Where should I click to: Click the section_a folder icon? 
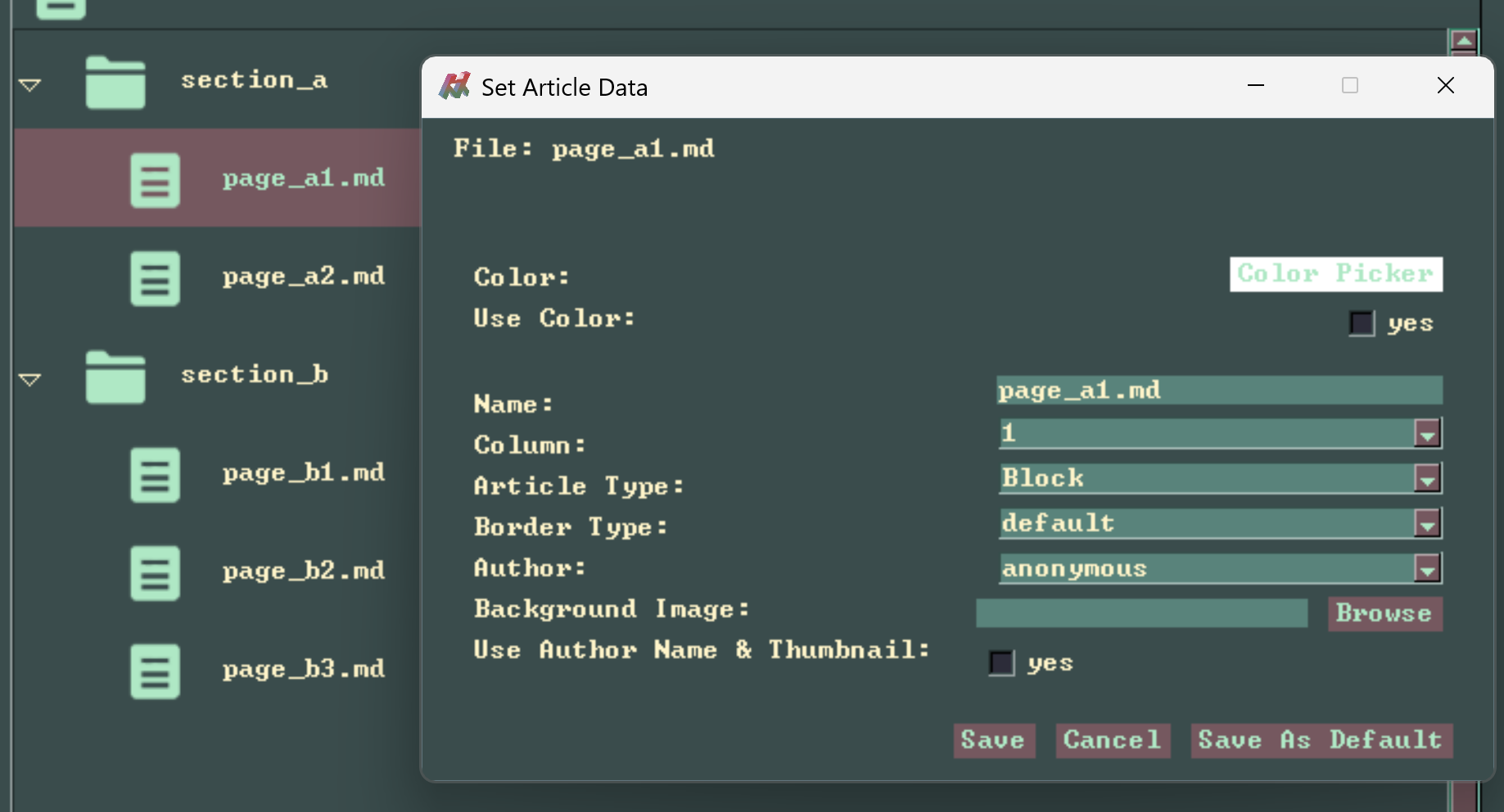115,82
